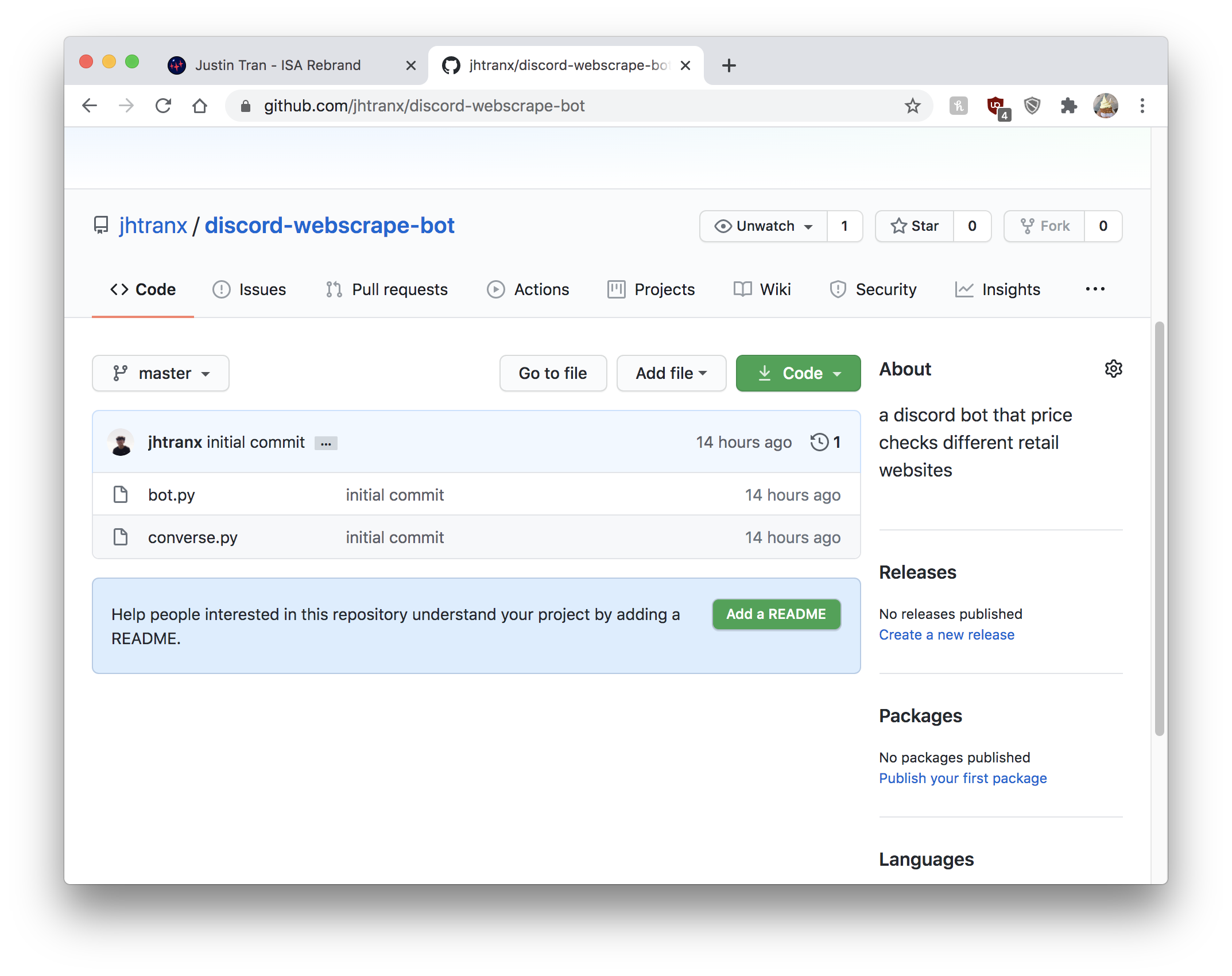Open the Security tab
Viewport: 1232px width, 976px height.
click(873, 289)
